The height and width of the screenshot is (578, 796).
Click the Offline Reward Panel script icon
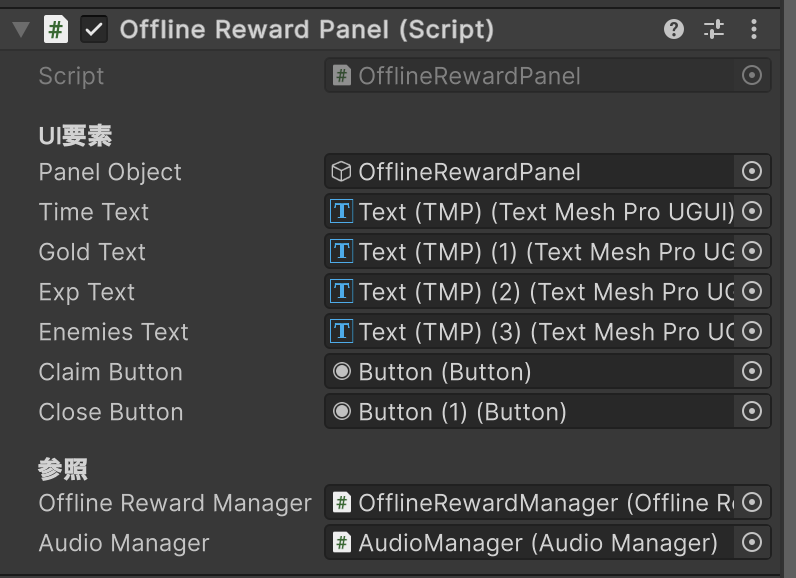(x=57, y=30)
